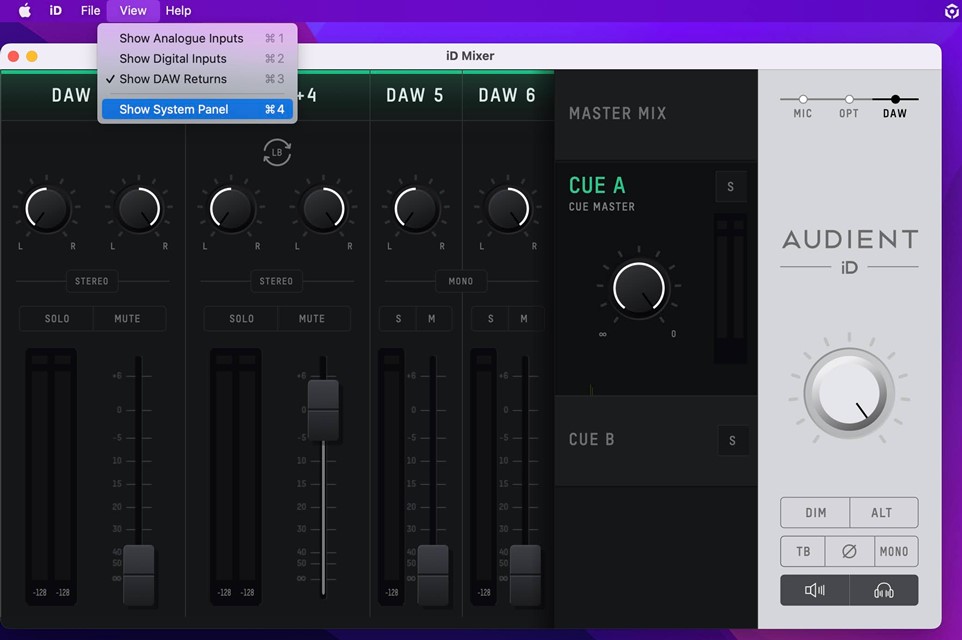Image resolution: width=962 pixels, height=640 pixels.
Task: Open the Apple menu
Action: [25, 10]
